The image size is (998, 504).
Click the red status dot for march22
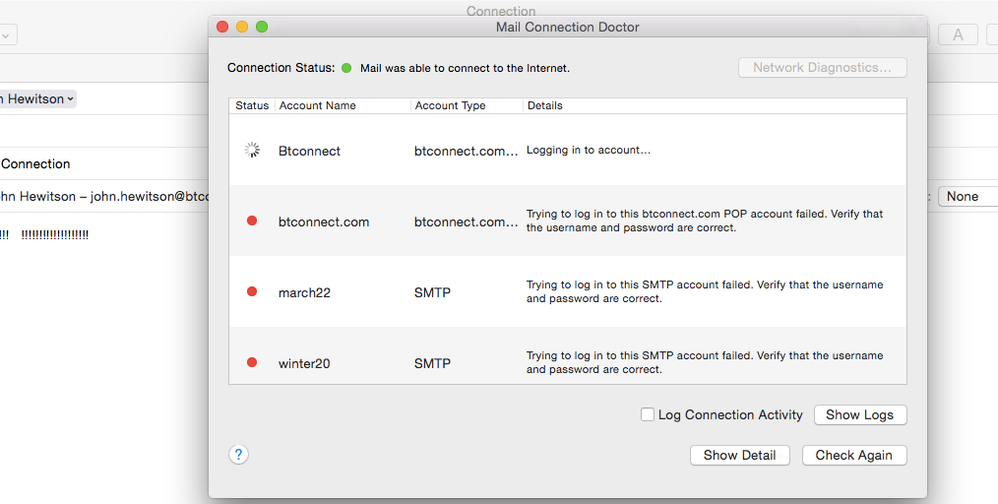coord(252,292)
